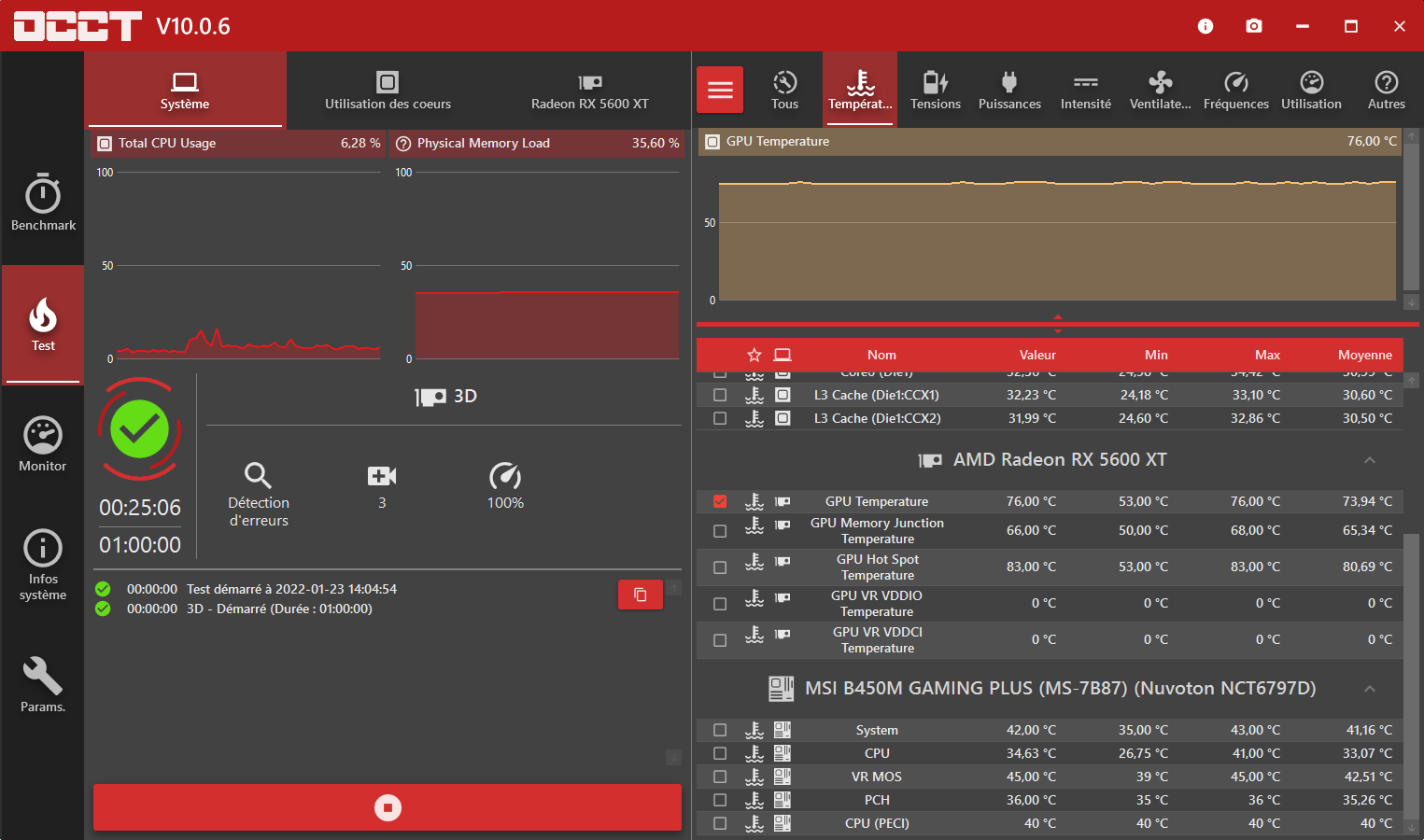Sort sensors by Moyenne column
Screen dimensions: 1424x840
[x=1364, y=355]
